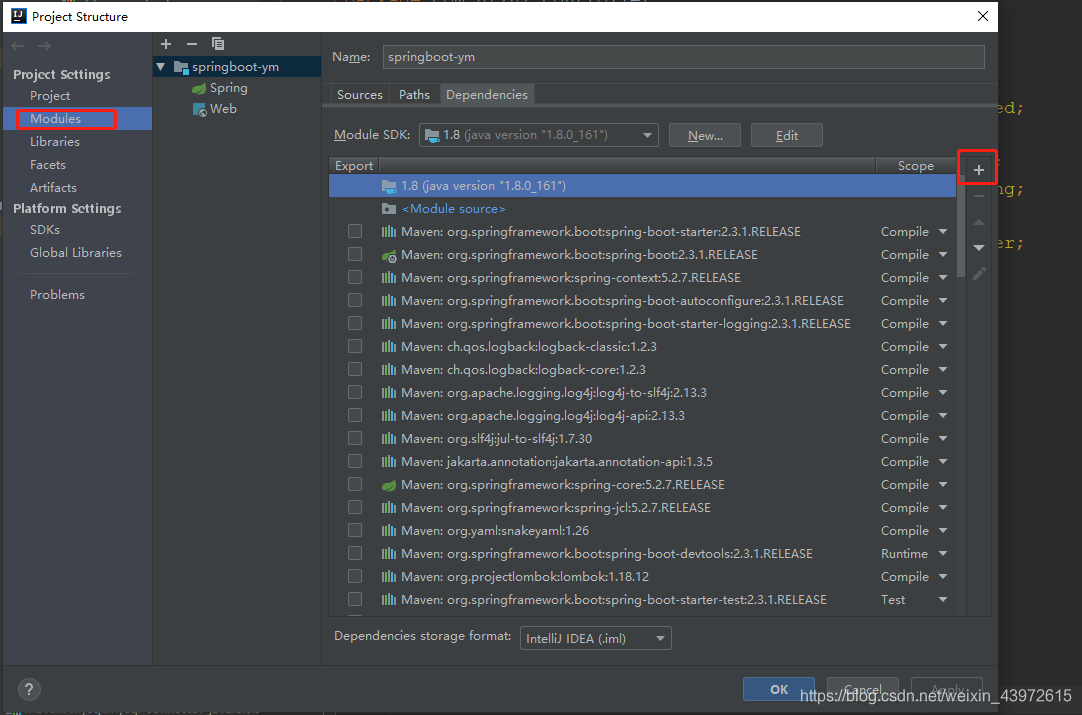1082x715 pixels.
Task: Click the logback-classic library icon
Action: point(389,347)
